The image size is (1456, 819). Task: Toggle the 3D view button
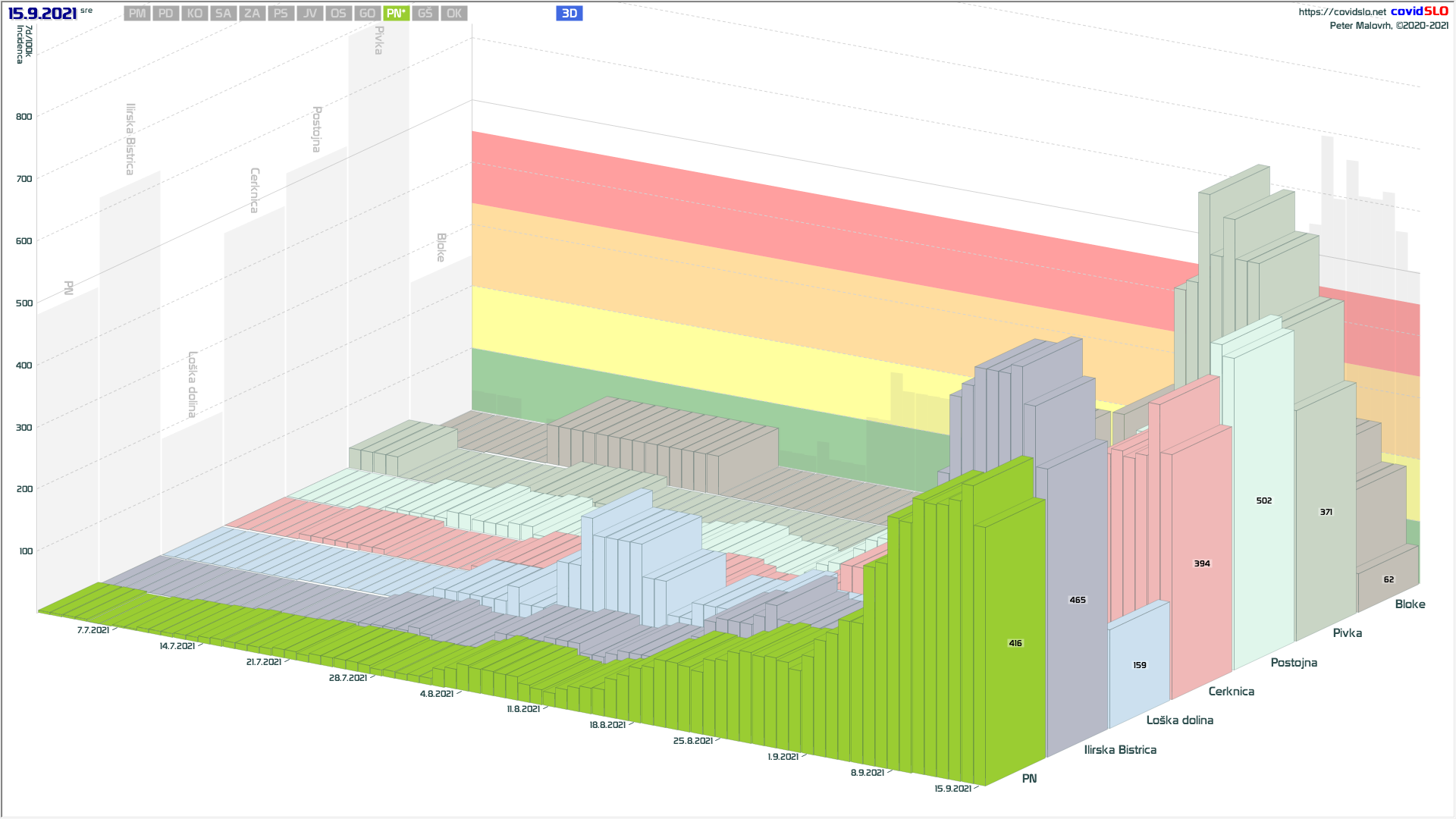(x=569, y=14)
